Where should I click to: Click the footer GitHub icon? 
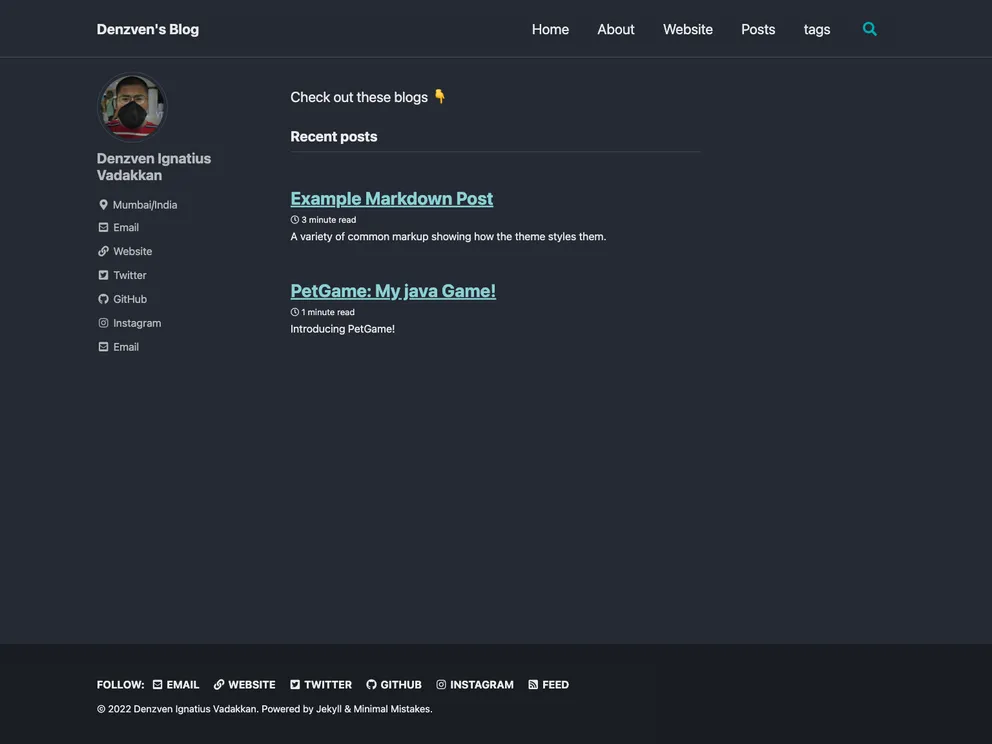coord(371,685)
